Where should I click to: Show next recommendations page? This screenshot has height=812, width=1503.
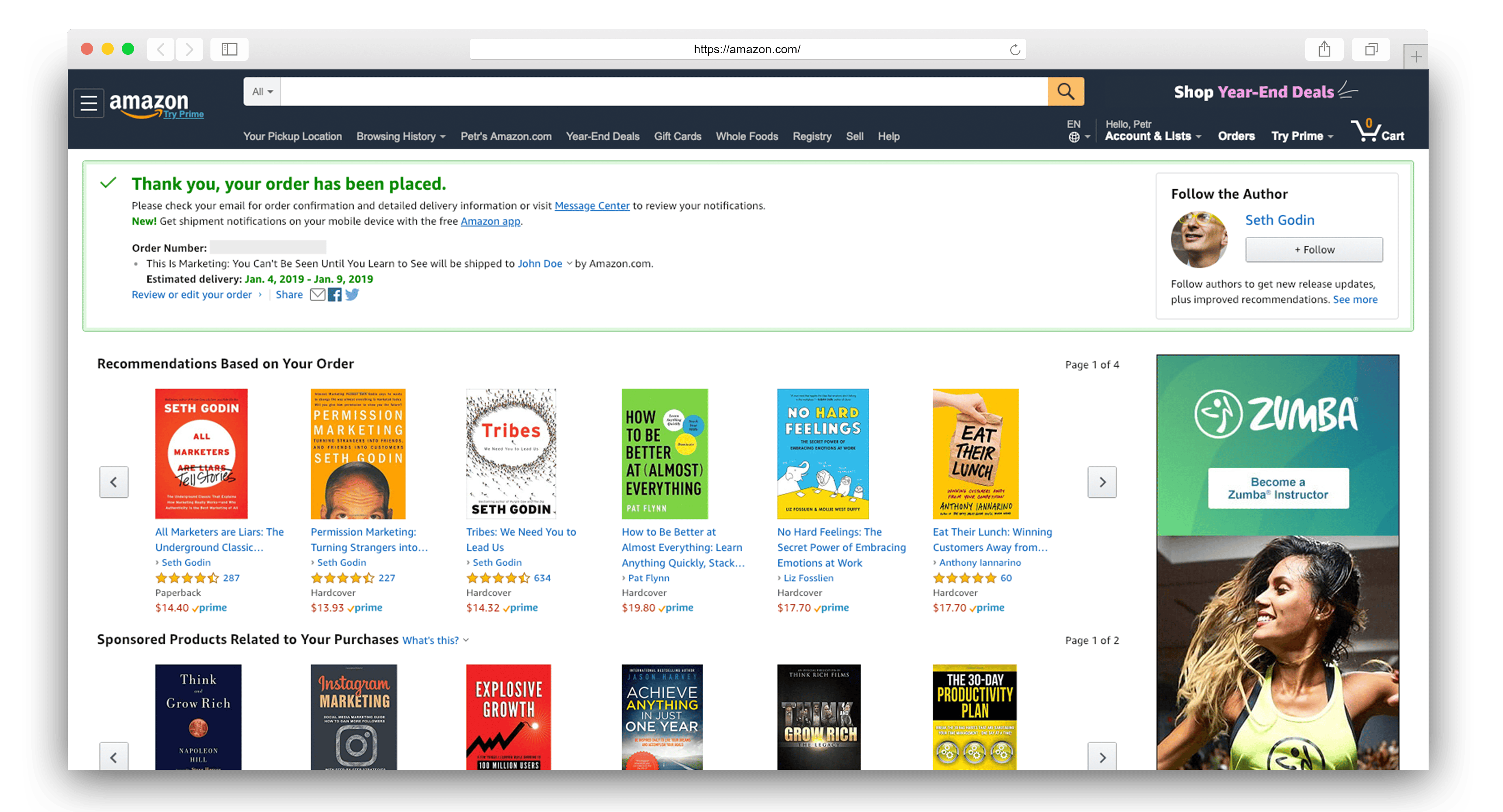(1102, 482)
